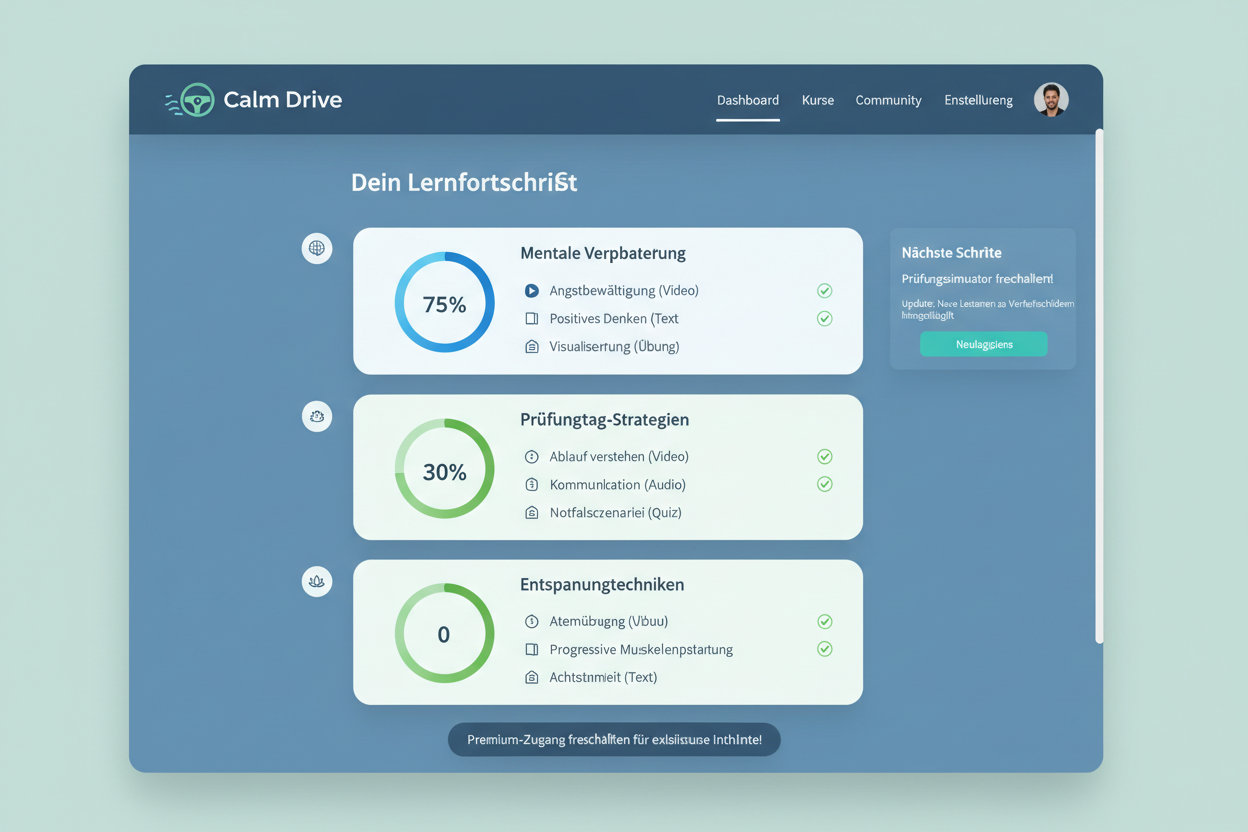Select the quiz icon for Notfalszenarien
The height and width of the screenshot is (832, 1248).
[531, 512]
